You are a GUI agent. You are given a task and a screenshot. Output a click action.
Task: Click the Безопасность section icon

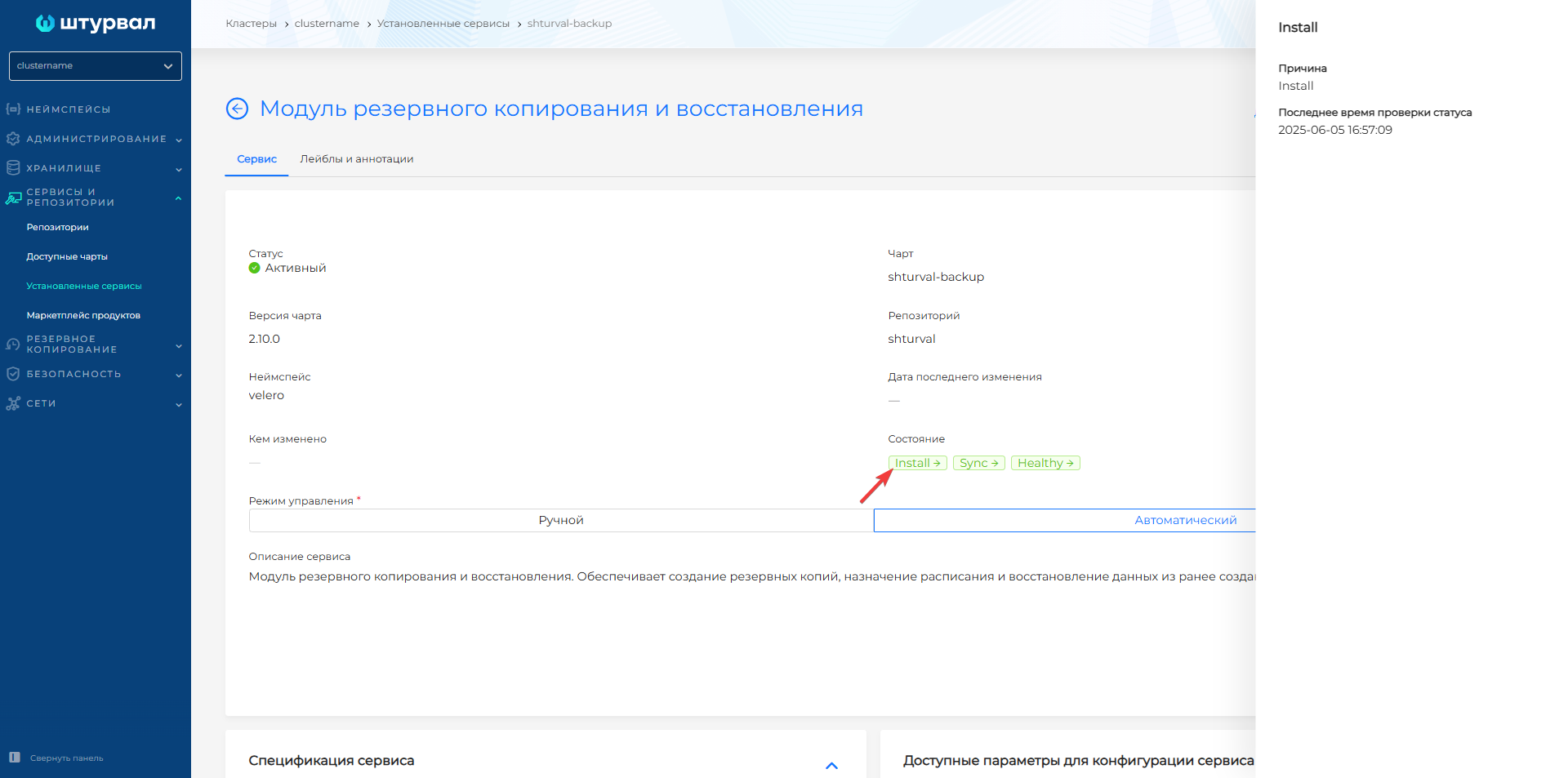click(x=12, y=374)
